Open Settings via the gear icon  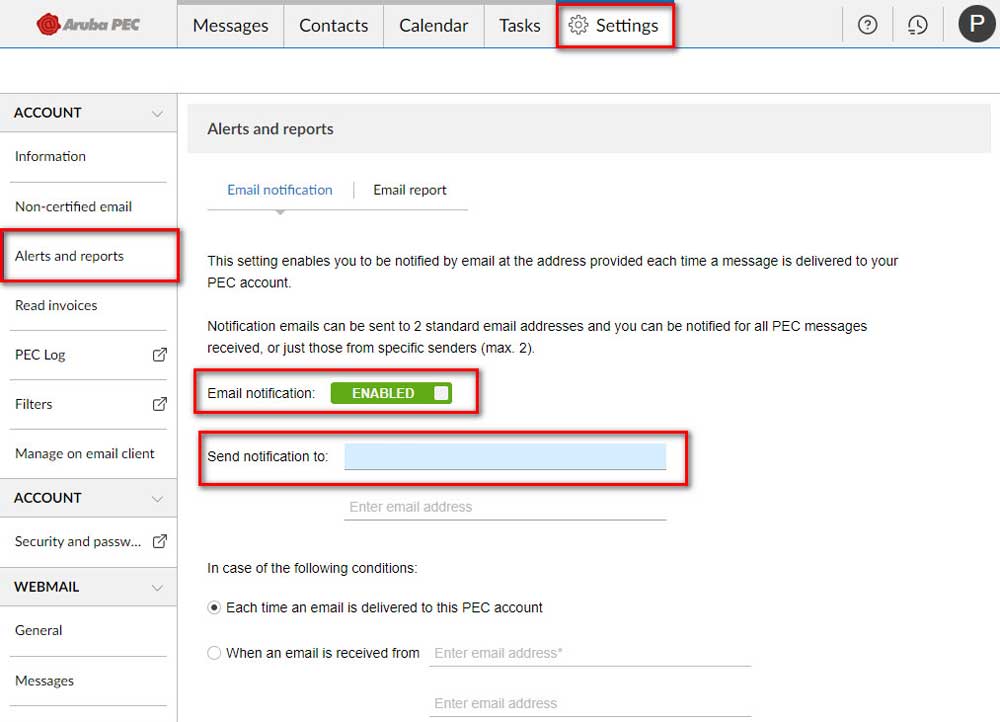pyautogui.click(x=578, y=25)
